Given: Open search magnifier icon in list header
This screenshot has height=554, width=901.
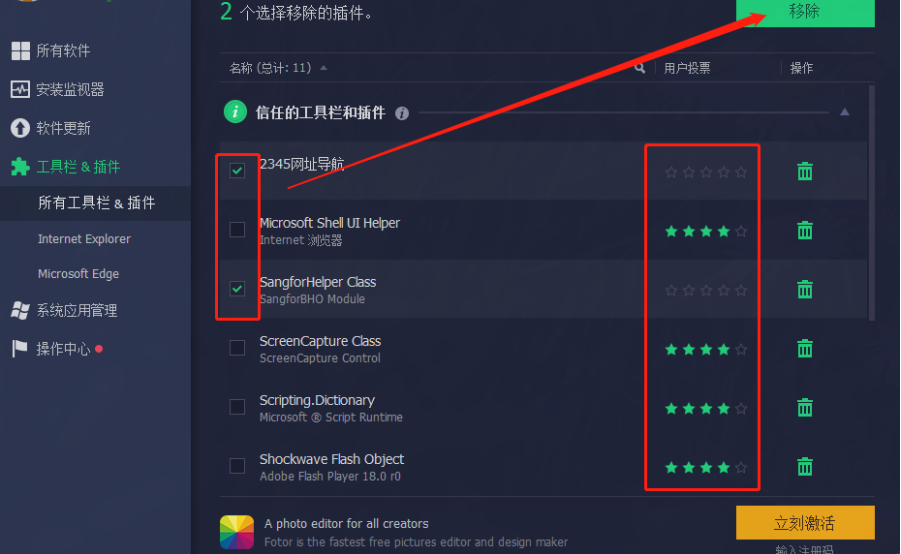Looking at the screenshot, I should pos(640,68).
